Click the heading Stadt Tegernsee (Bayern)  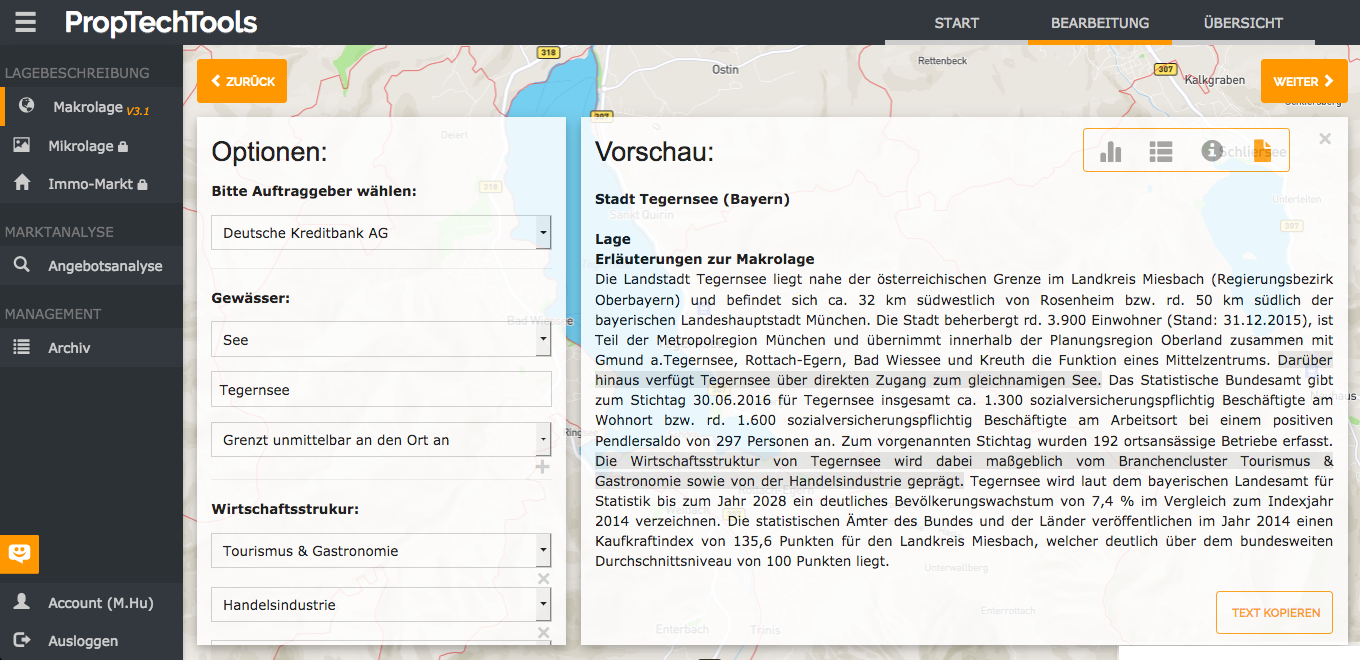pyautogui.click(x=692, y=199)
